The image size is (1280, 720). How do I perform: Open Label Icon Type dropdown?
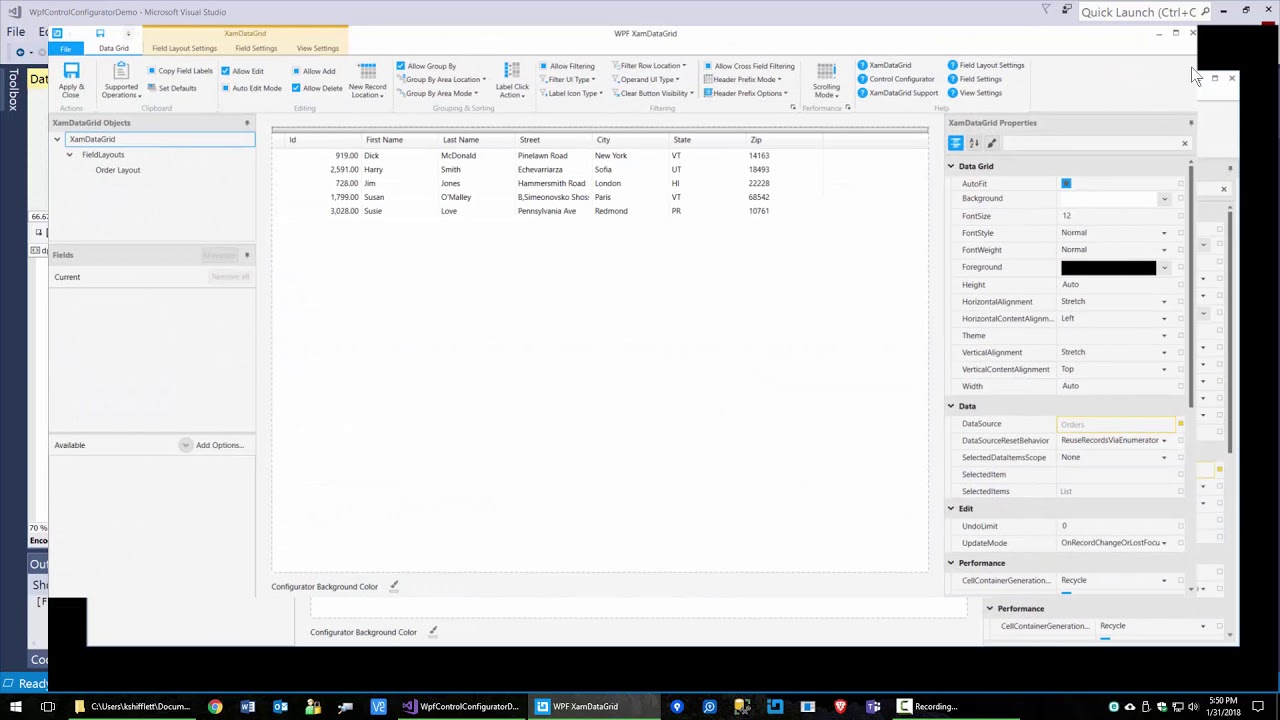click(572, 93)
